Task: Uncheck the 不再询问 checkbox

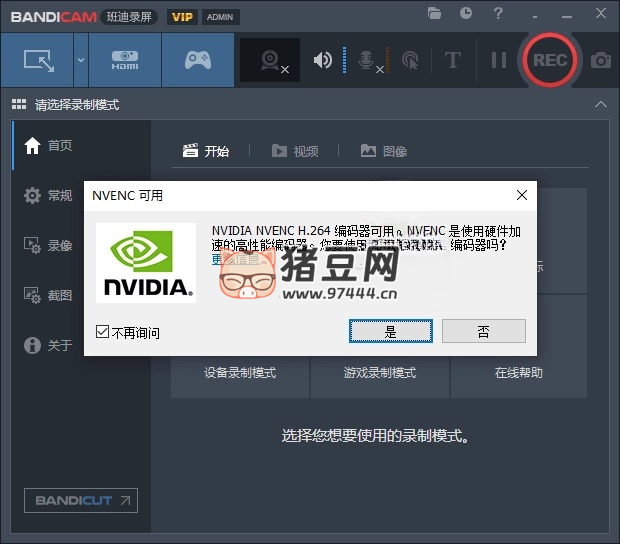Action: [x=102, y=332]
